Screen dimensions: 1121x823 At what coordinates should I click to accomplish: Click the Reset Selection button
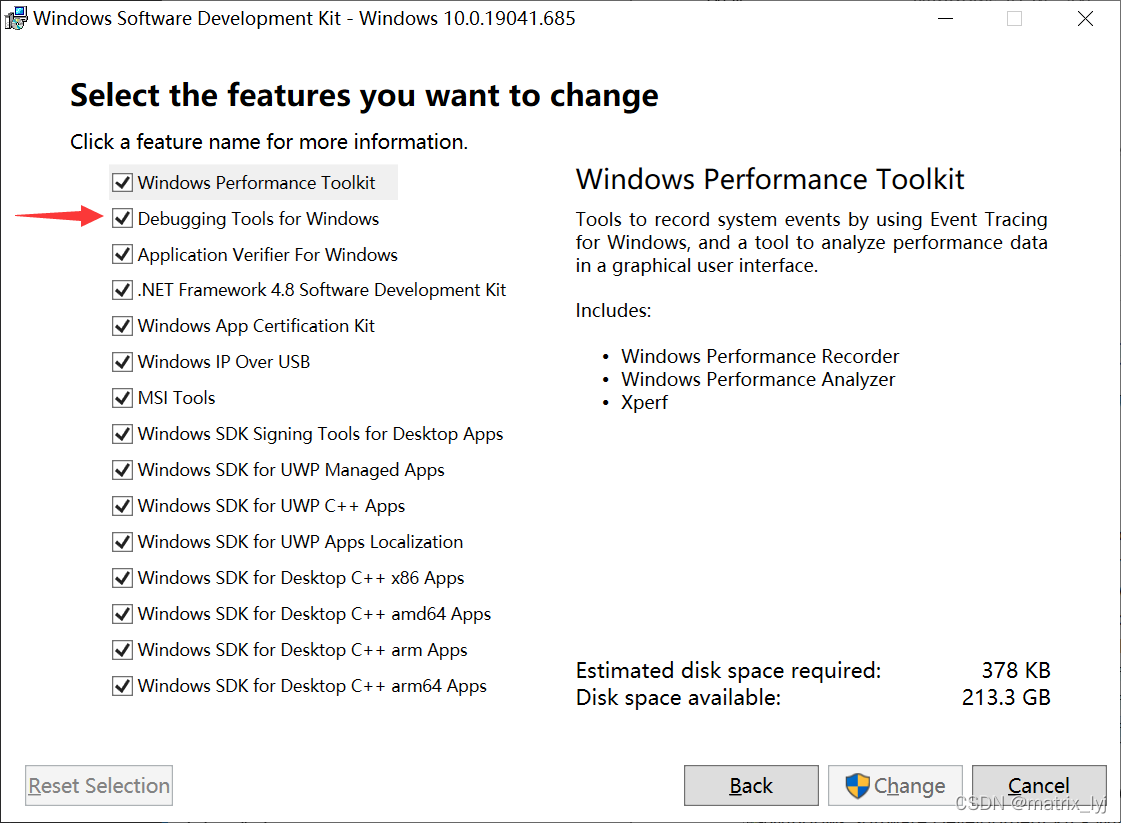coord(99,785)
